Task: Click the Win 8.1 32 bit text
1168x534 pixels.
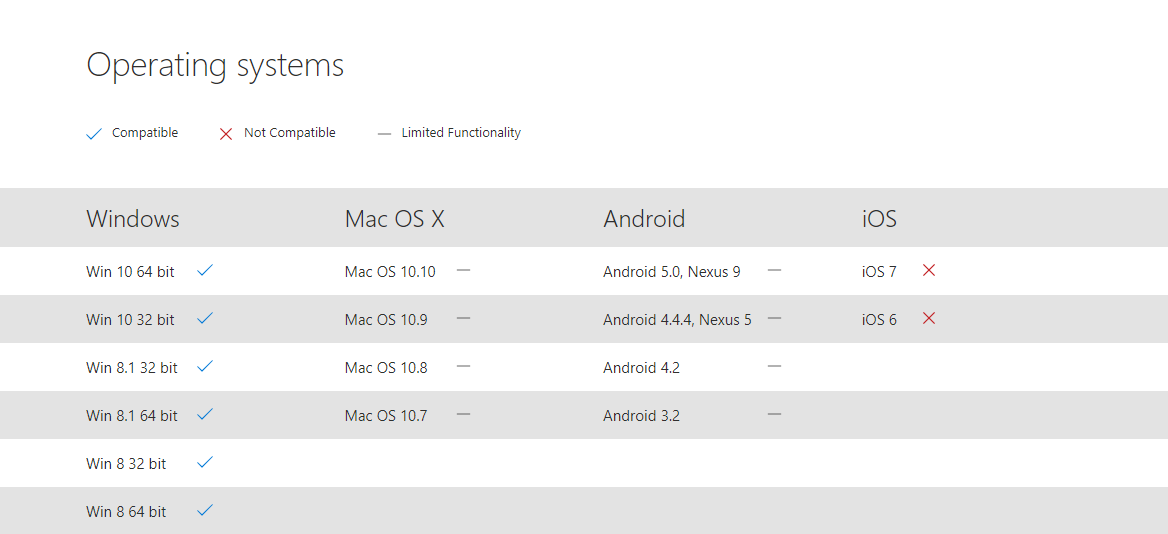Action: coord(132,367)
